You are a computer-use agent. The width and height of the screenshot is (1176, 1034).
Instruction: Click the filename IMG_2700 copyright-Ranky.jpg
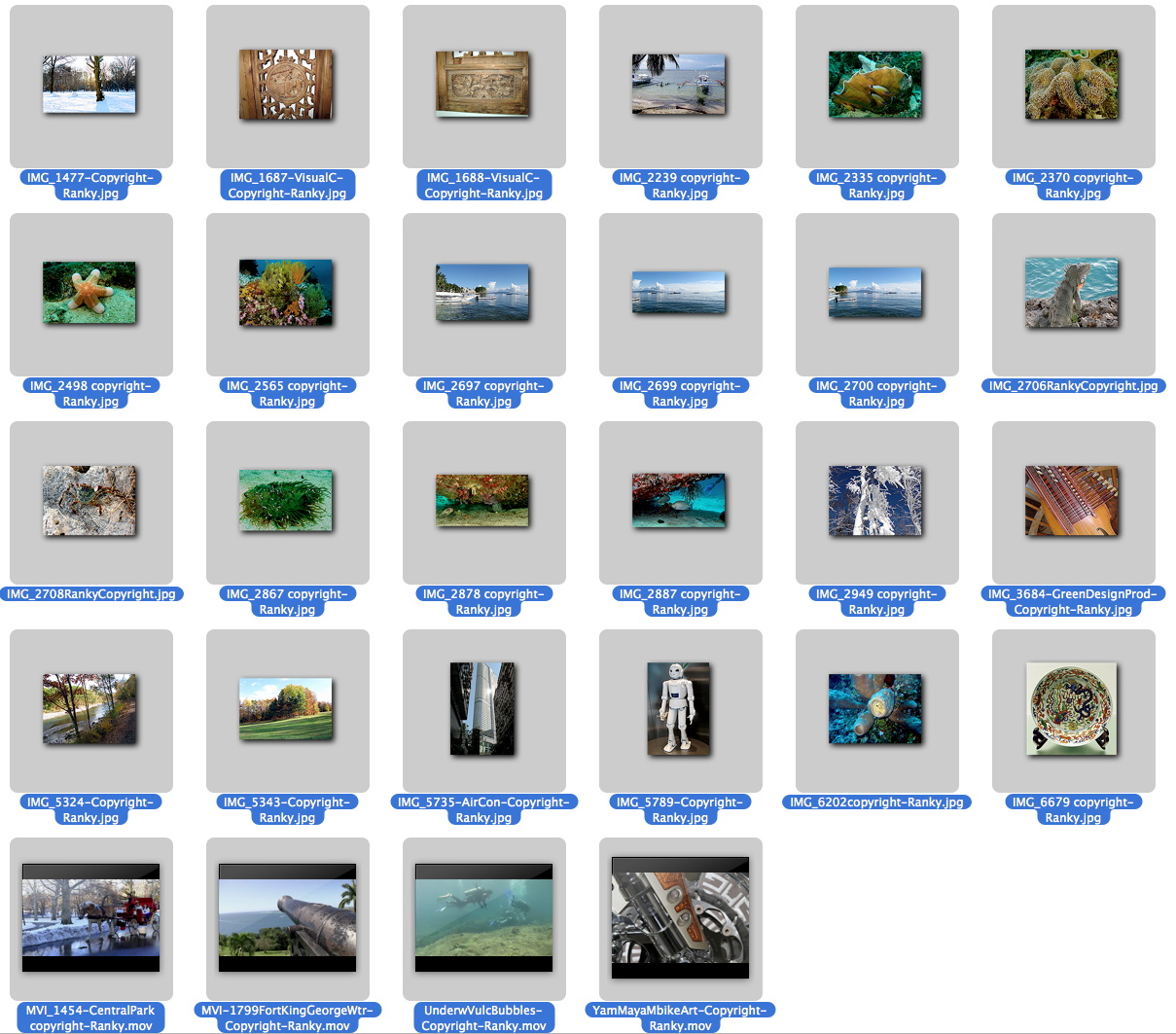[876, 393]
